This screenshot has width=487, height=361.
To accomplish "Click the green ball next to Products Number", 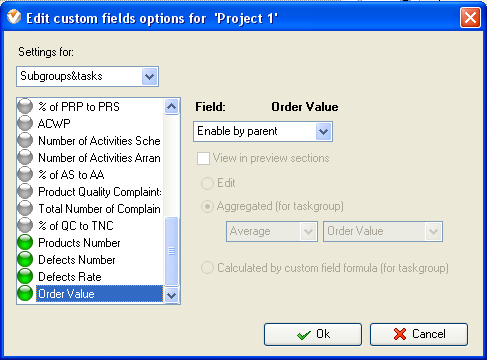I will tap(25, 242).
